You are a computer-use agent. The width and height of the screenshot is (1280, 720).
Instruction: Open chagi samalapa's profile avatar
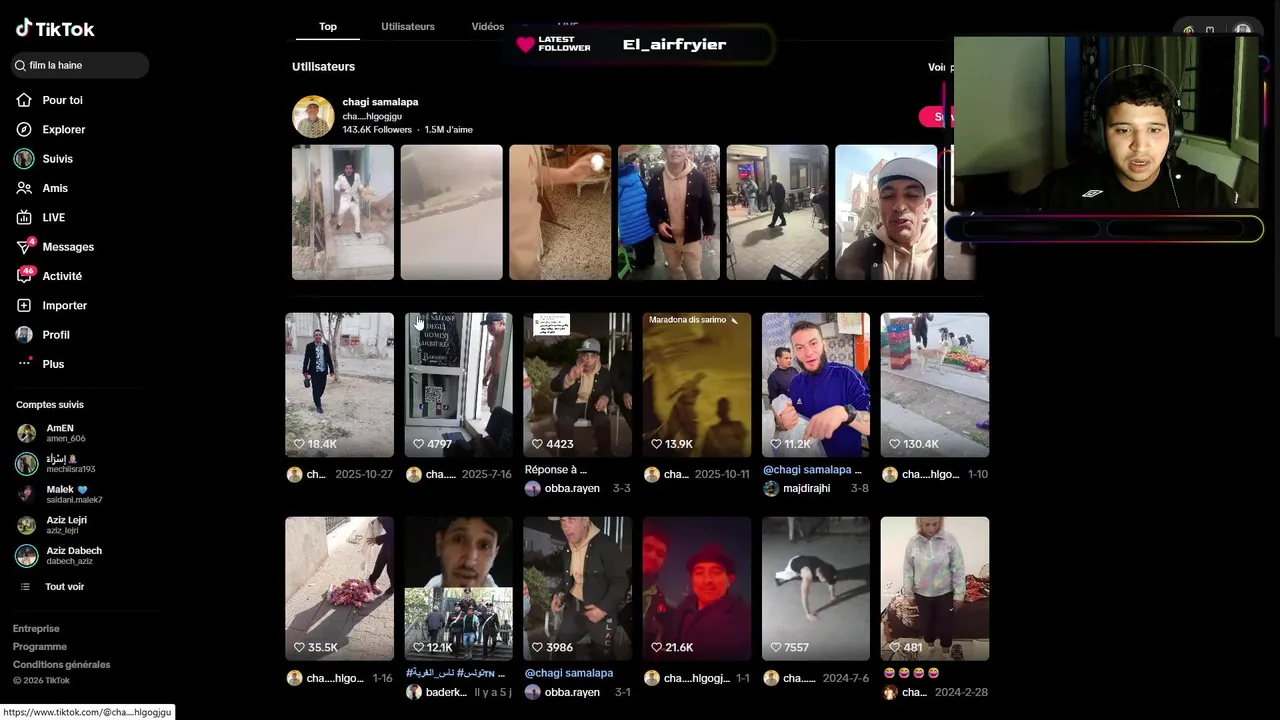pos(313,116)
